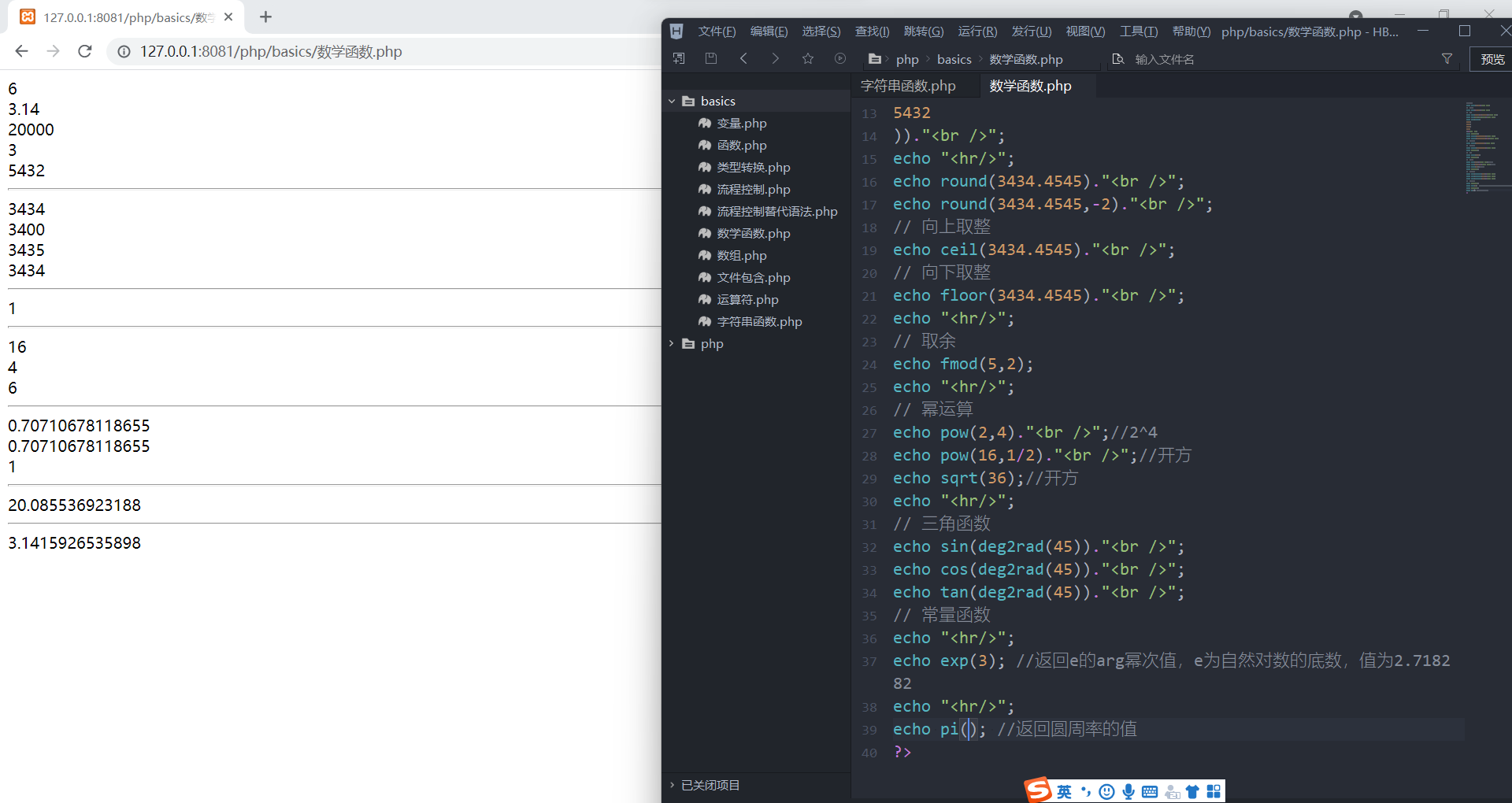The image size is (1512, 803).
Task: Click the 'echo pi();' code on line 39
Action: click(939, 729)
